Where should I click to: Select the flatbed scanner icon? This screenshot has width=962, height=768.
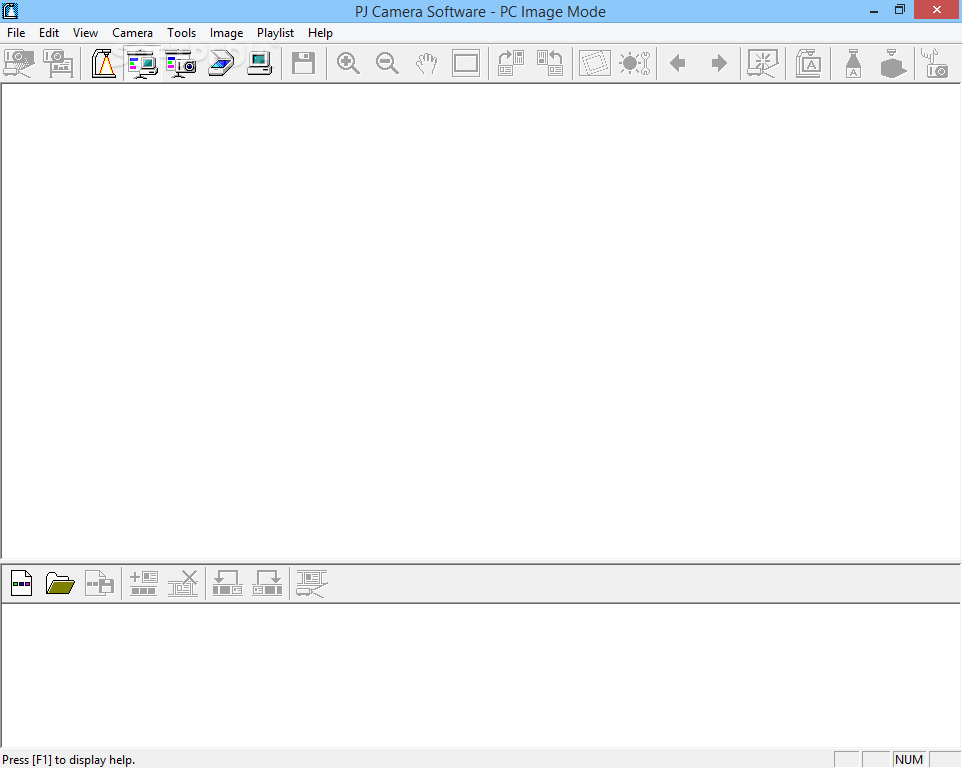click(221, 63)
